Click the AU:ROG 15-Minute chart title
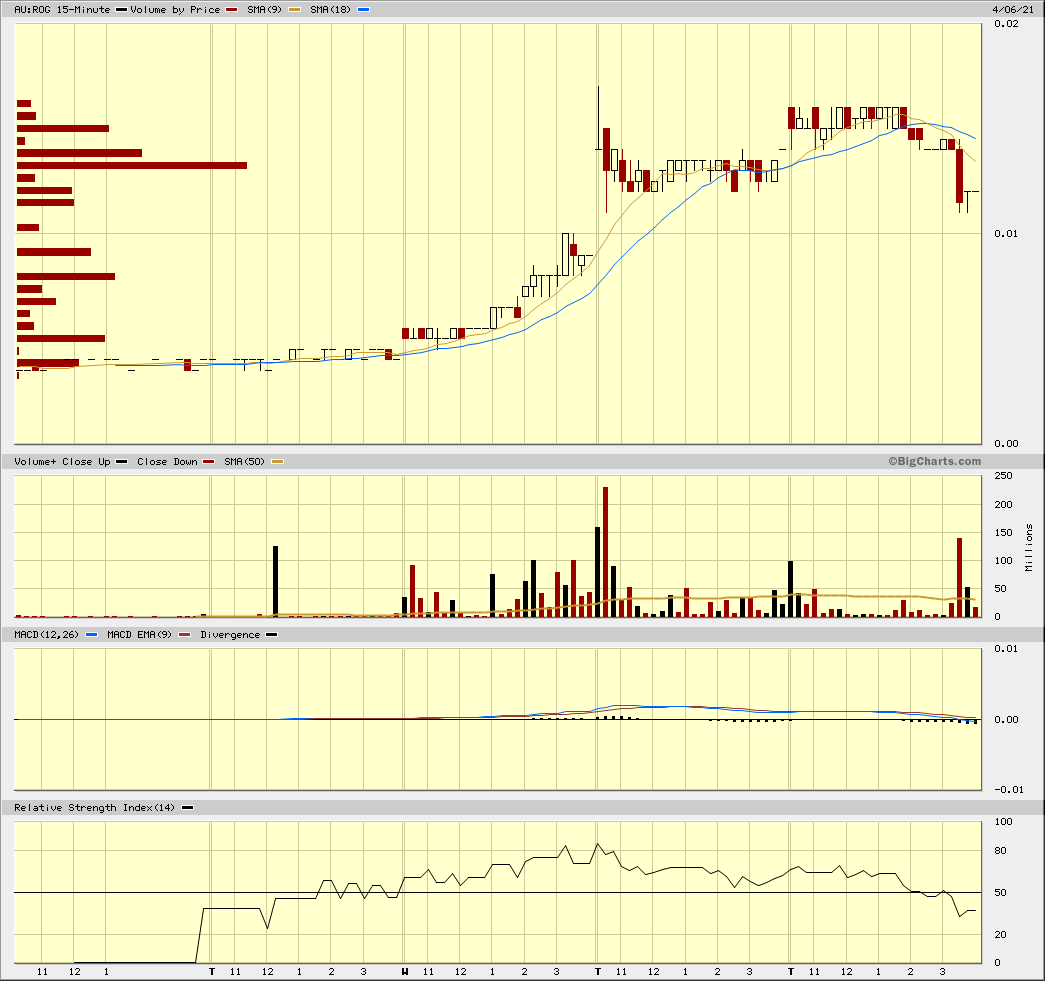1045x981 pixels. point(62,9)
